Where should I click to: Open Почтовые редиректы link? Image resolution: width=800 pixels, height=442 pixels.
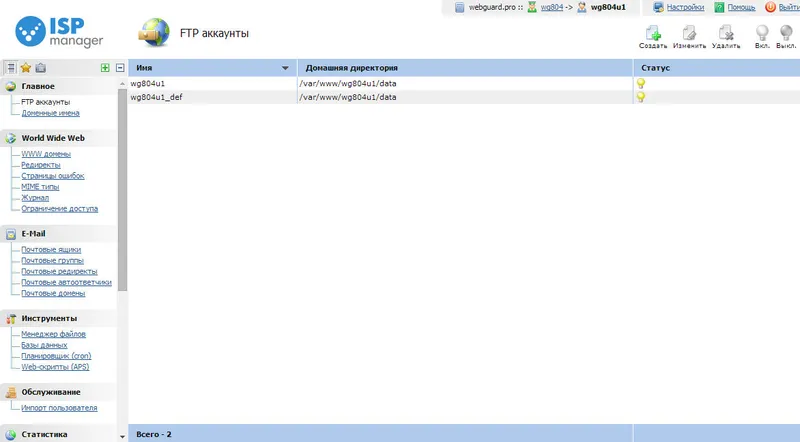[x=59, y=272]
